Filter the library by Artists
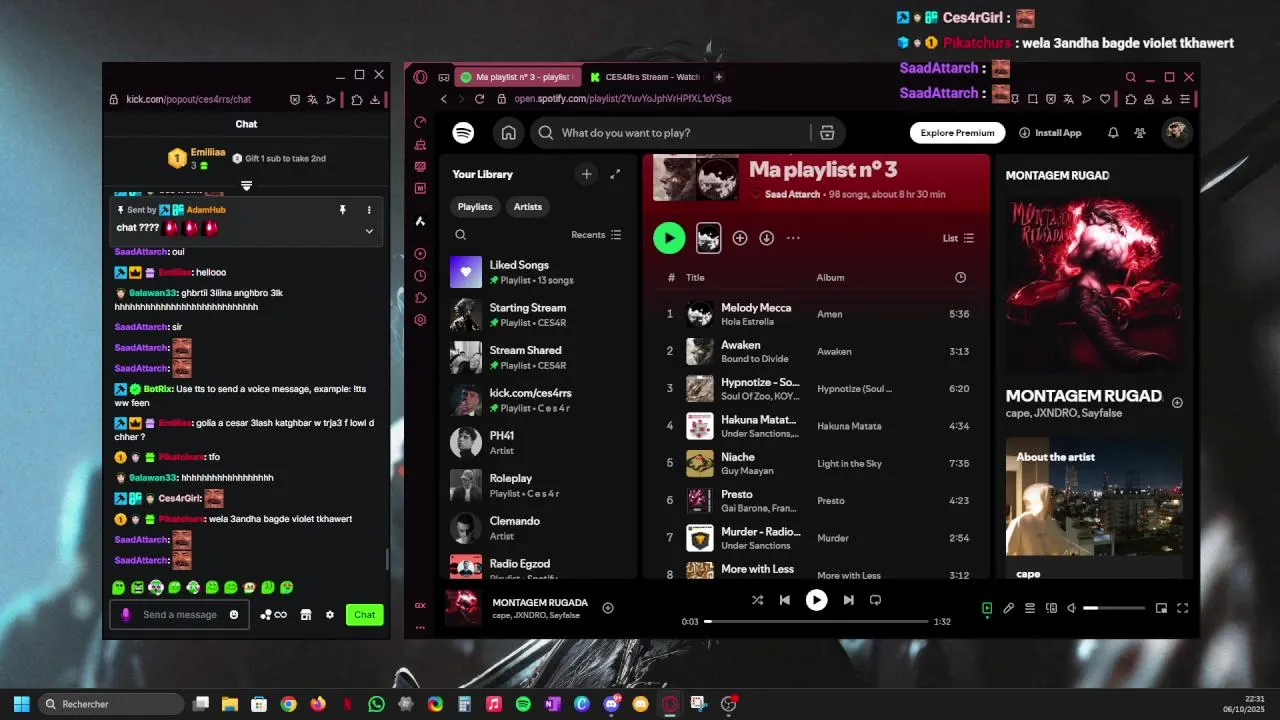The height and width of the screenshot is (720, 1280). (528, 207)
